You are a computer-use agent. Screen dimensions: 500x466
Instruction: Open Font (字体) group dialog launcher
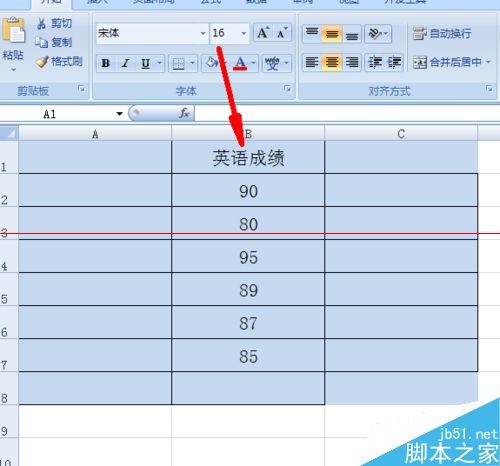287,89
